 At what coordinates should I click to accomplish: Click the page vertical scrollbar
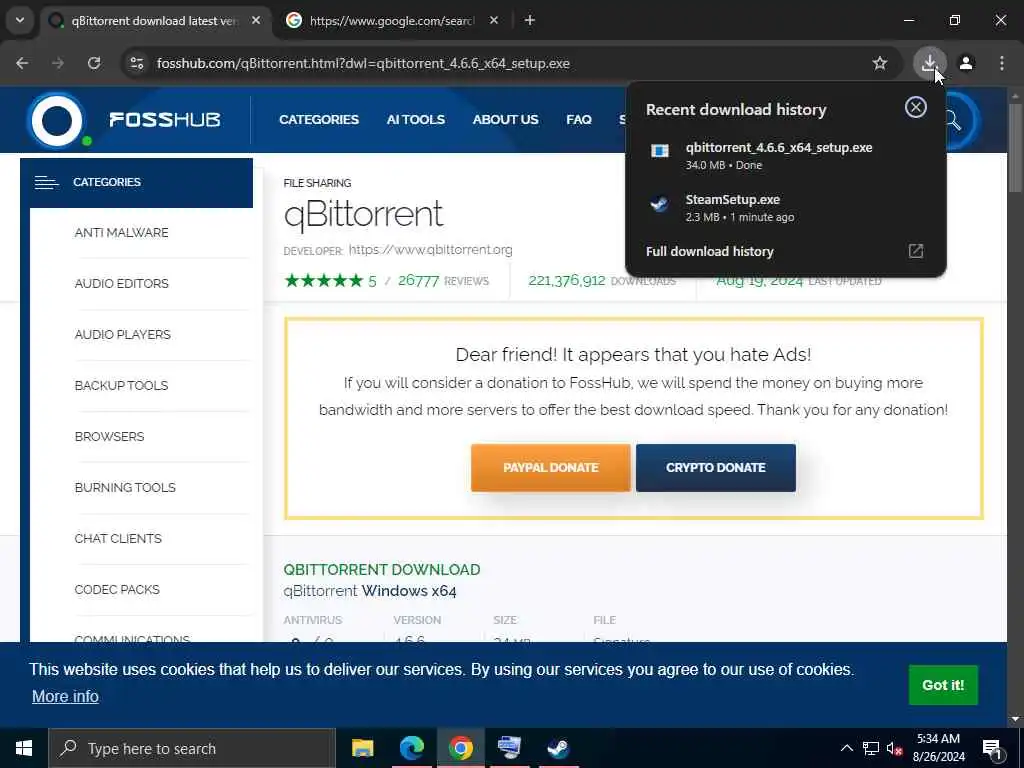point(1015,148)
